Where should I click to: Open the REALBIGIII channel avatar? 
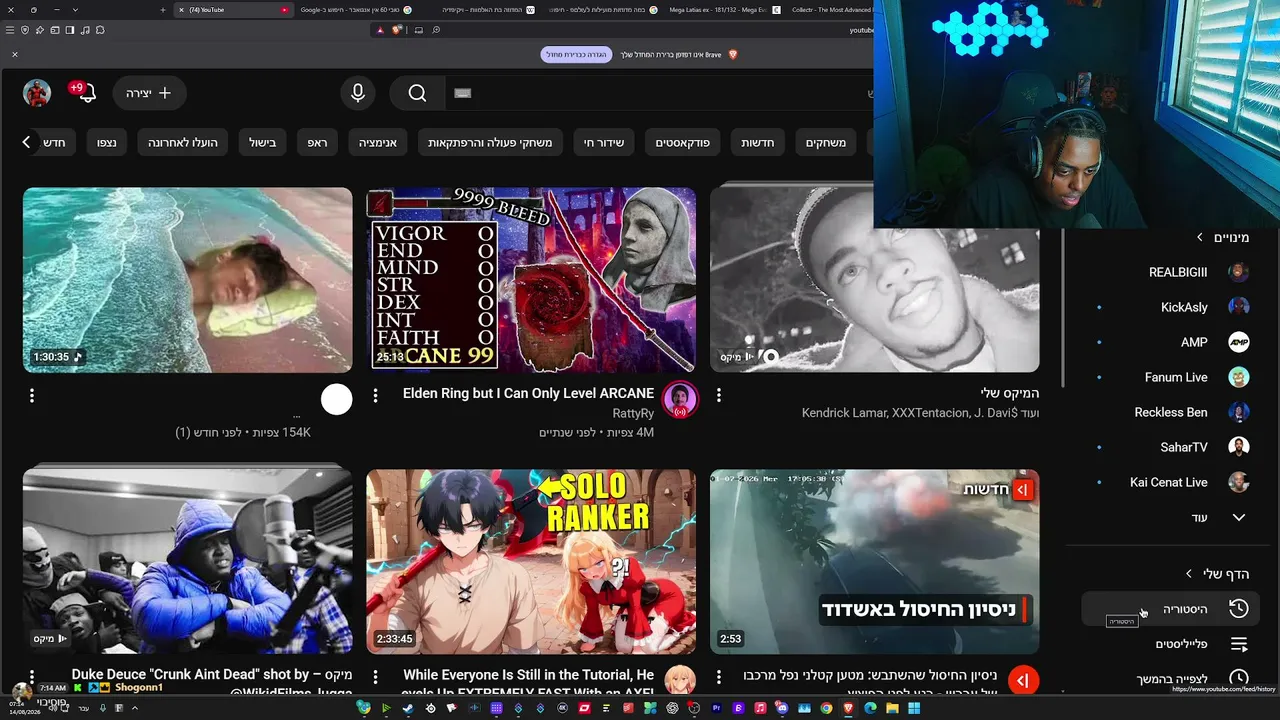[1238, 272]
